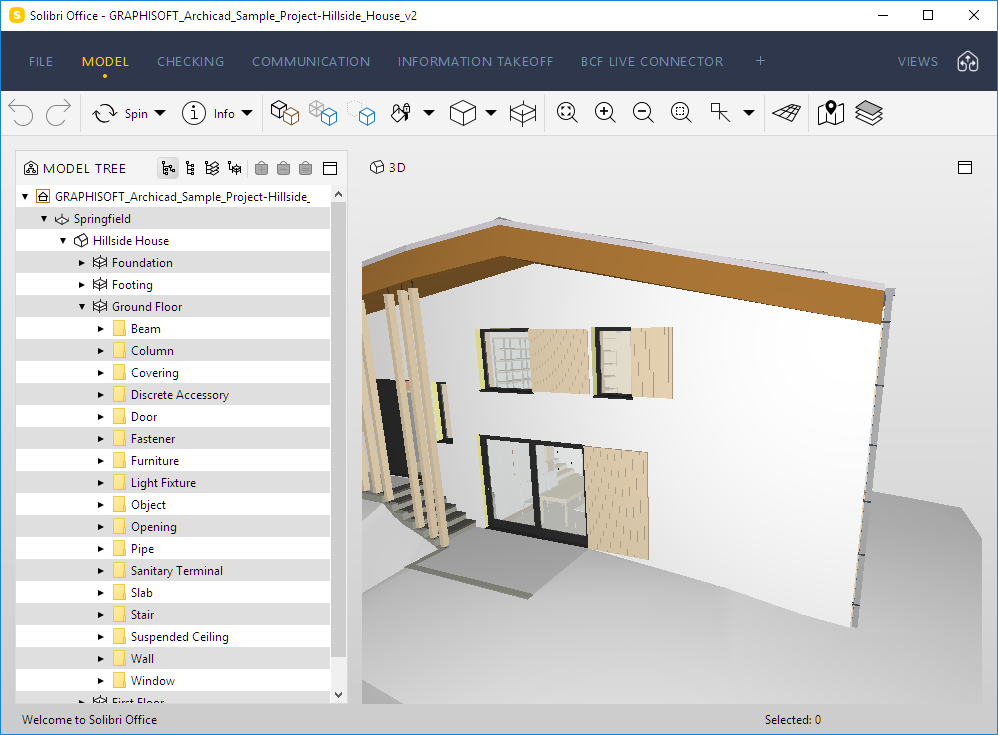Screen dimensions: 998x735
Task: Toggle hide selected components cube icon
Action: tap(284, 113)
